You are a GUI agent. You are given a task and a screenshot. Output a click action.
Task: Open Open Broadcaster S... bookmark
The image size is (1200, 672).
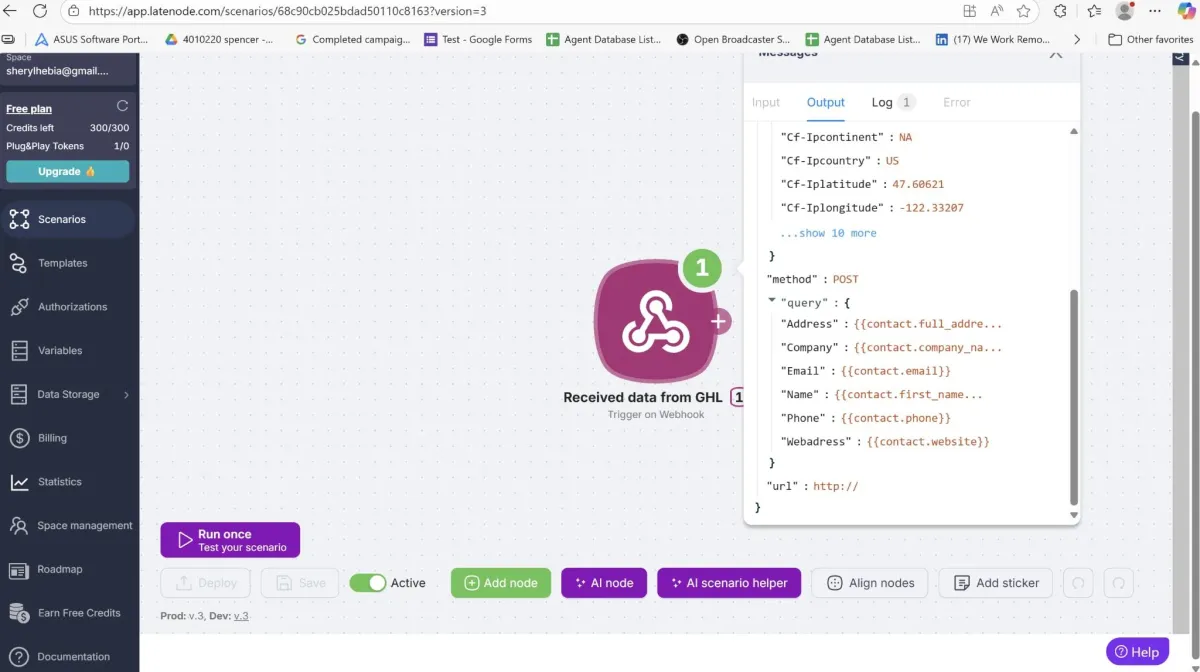[x=733, y=39]
